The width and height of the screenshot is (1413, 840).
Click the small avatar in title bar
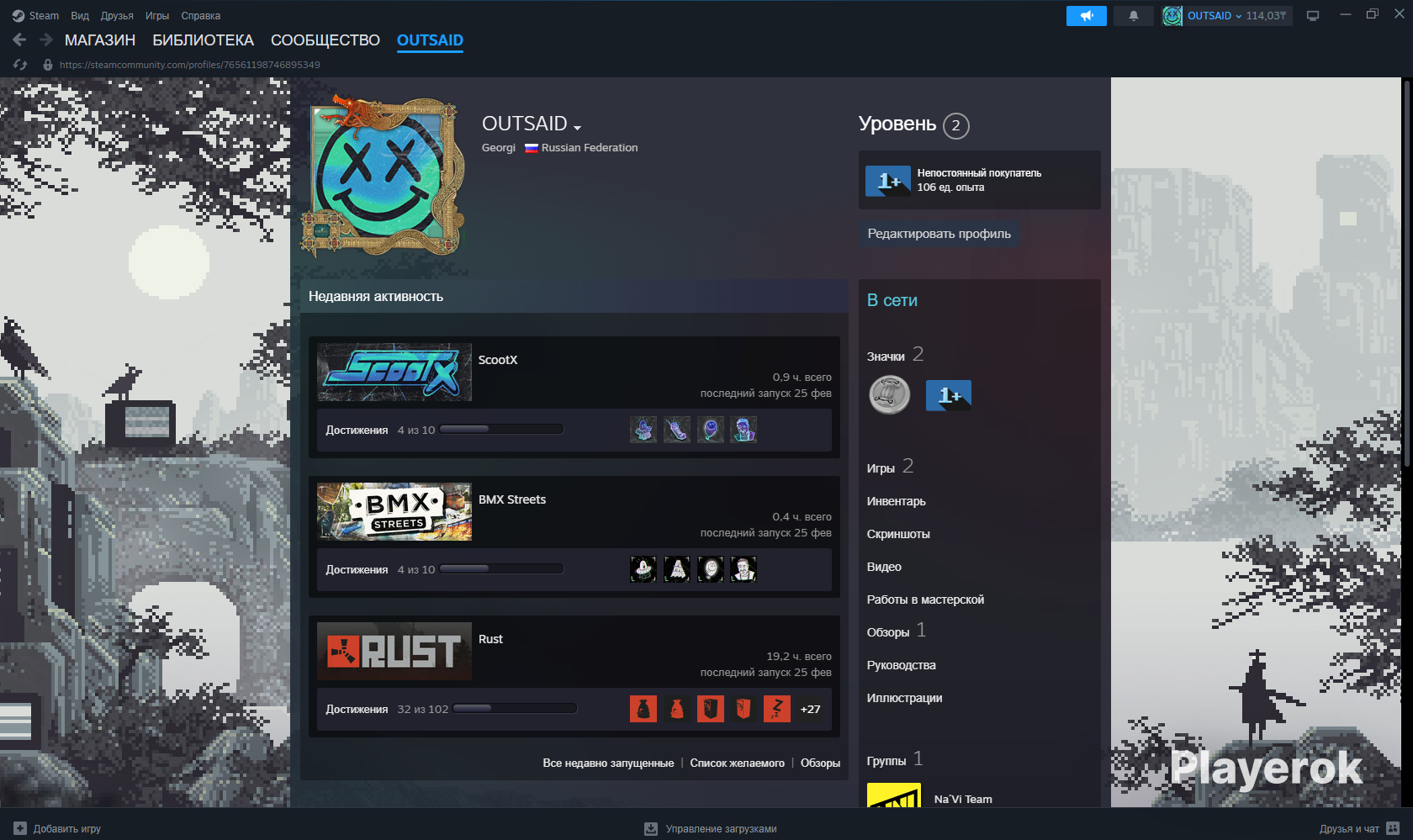coord(1172,16)
